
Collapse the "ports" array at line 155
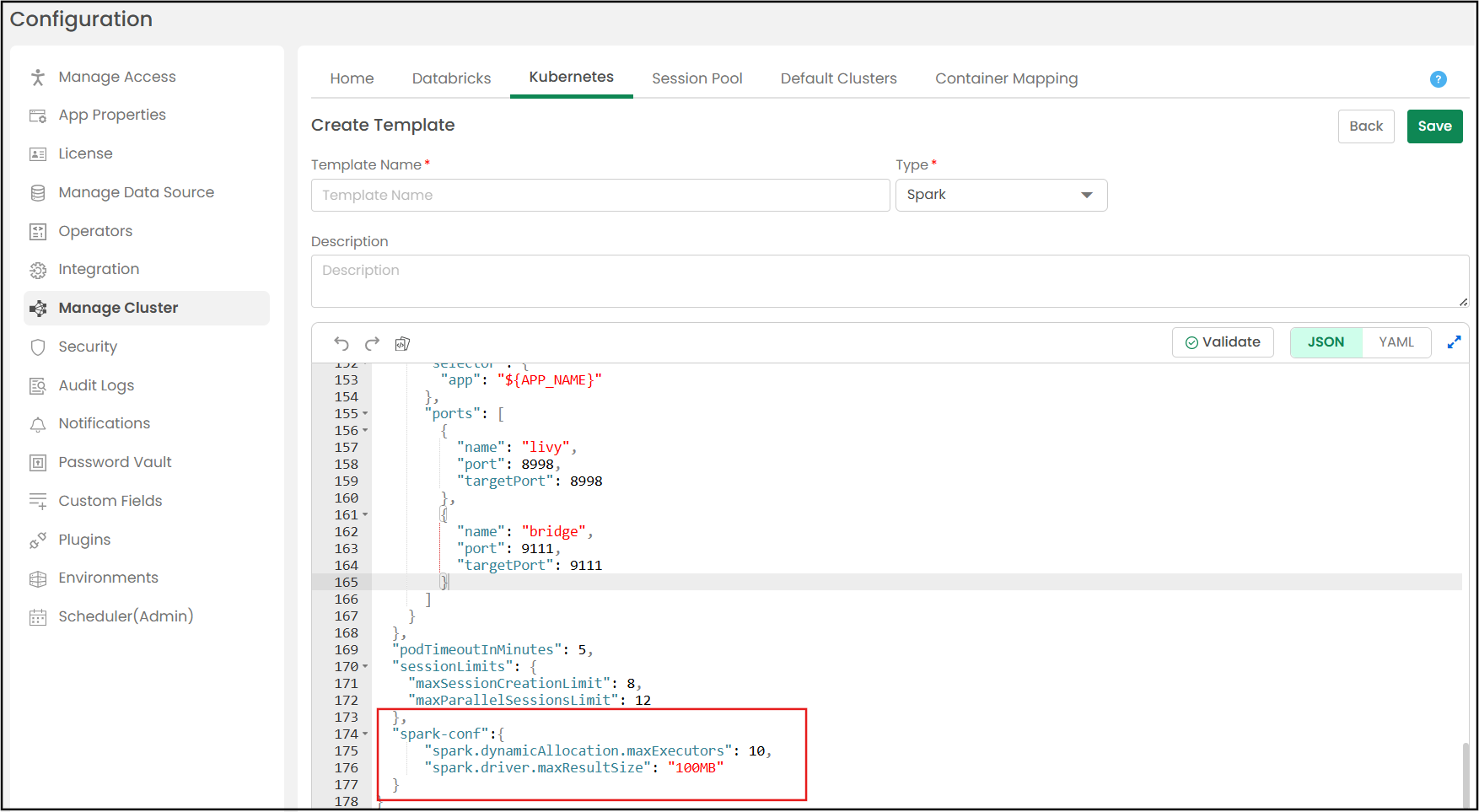365,414
